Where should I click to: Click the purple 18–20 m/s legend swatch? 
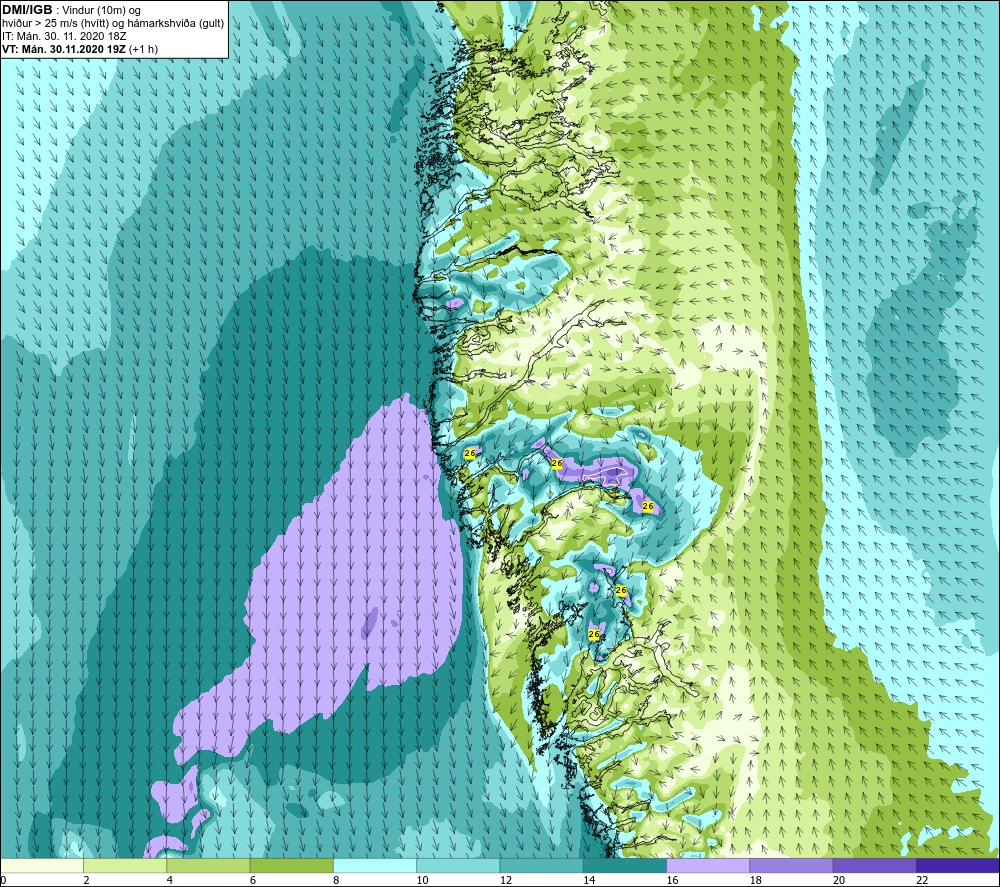pyautogui.click(x=791, y=865)
